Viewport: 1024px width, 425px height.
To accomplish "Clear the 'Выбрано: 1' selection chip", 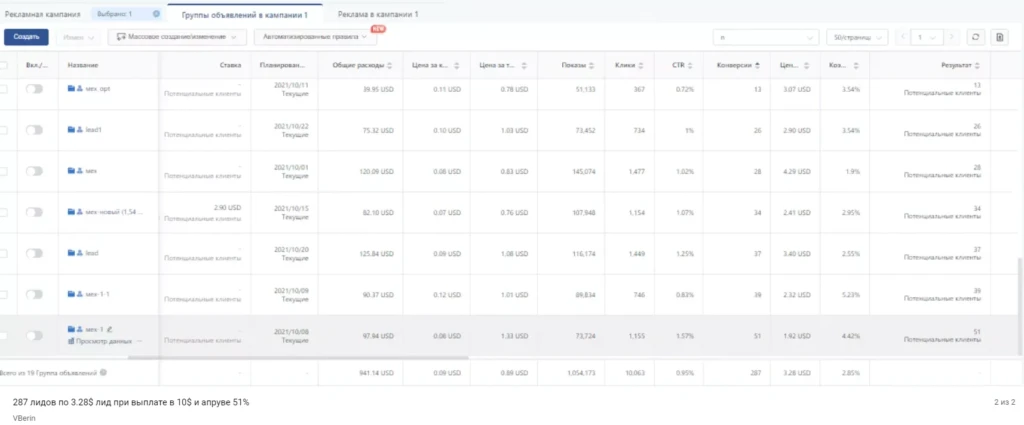I will (x=155, y=13).
